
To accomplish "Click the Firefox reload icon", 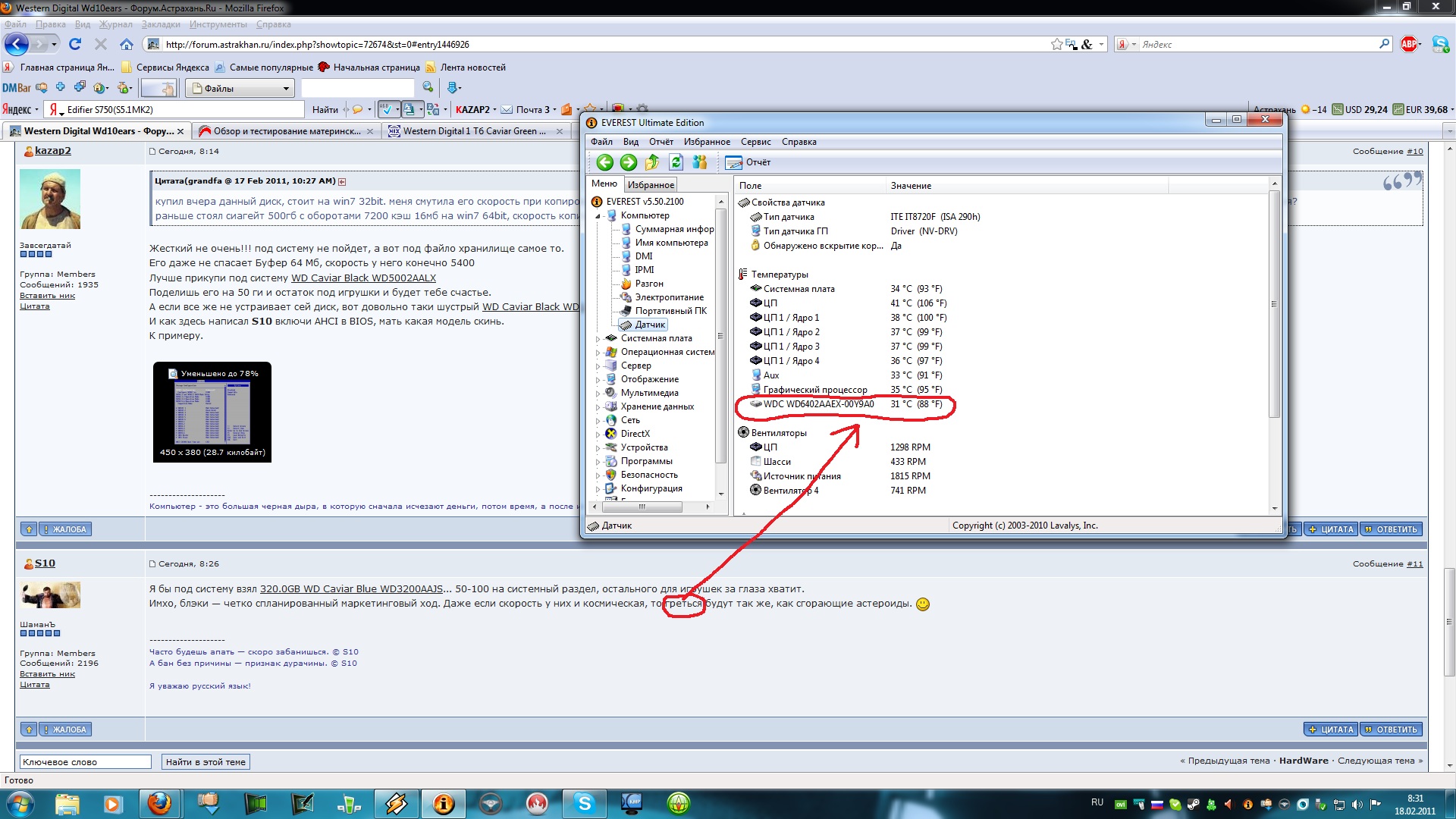I will coord(75,44).
